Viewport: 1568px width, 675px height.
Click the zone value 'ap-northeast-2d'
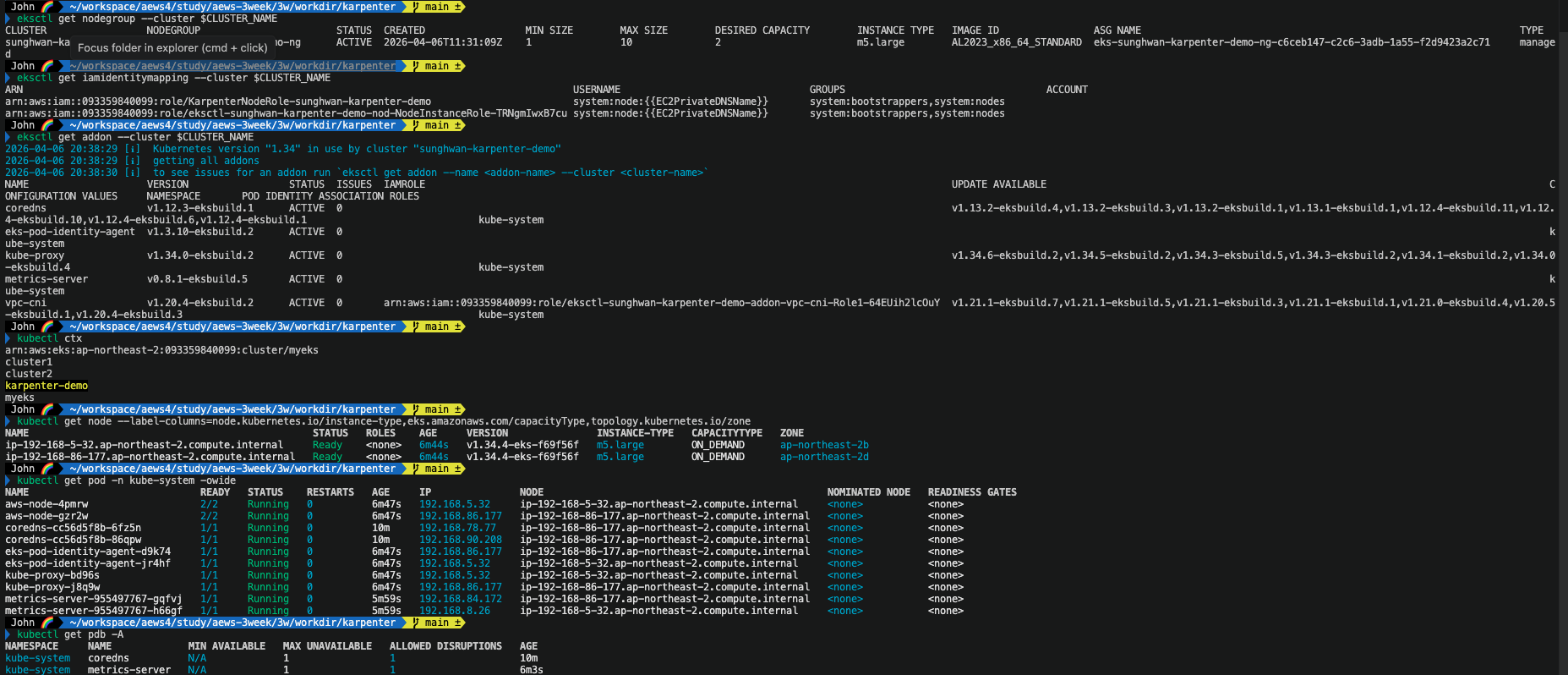click(x=824, y=457)
